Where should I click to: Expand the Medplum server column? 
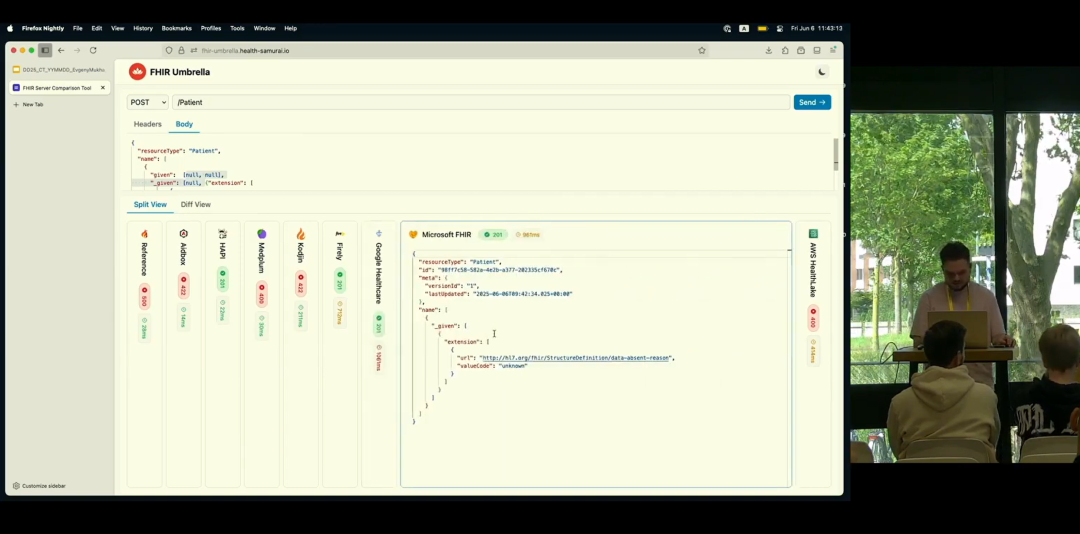coord(262,354)
